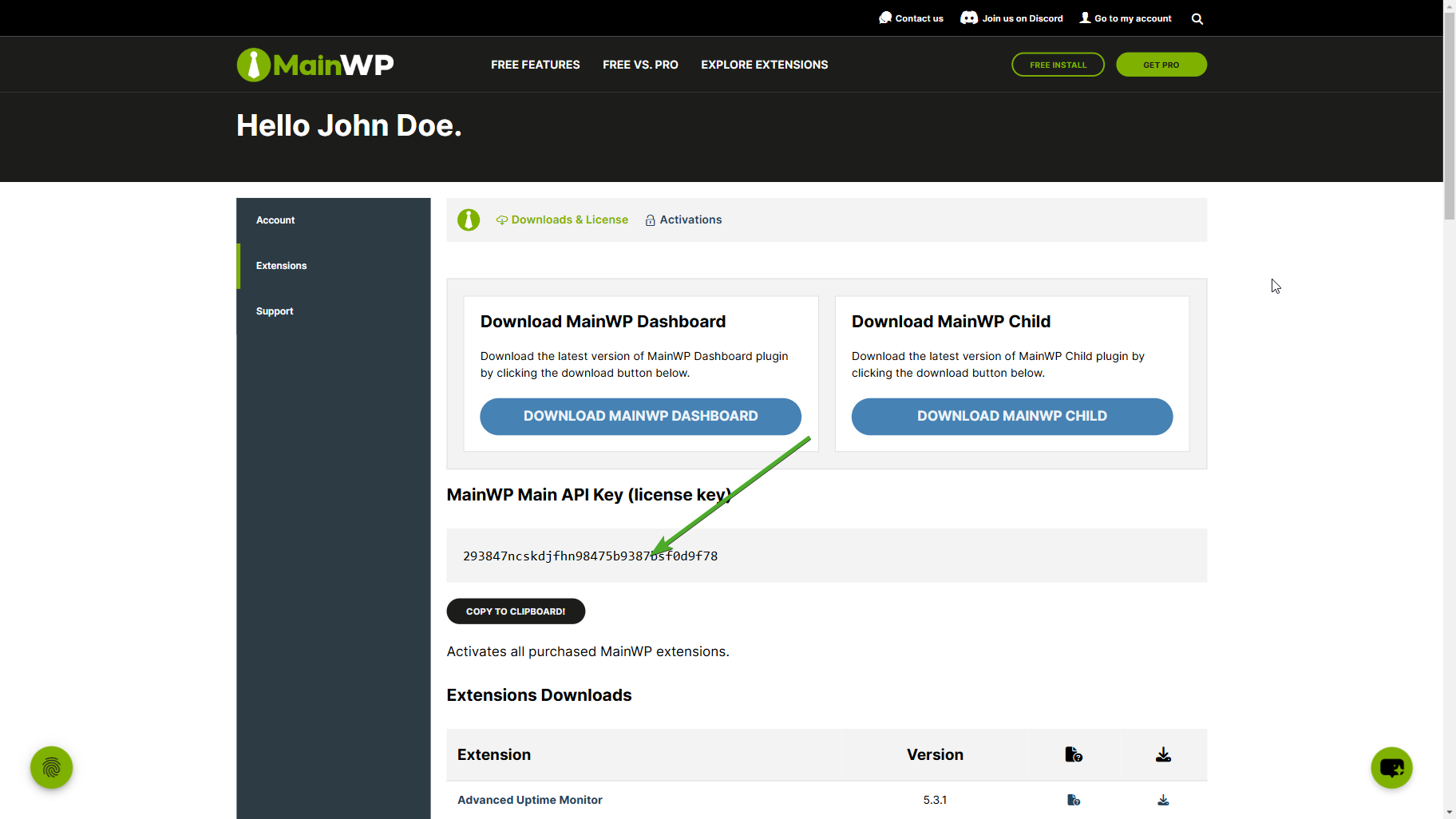Open the live chat widget

(1391, 767)
